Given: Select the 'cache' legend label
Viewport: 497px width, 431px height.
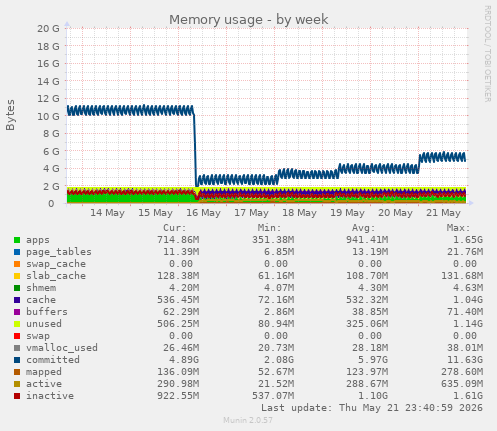Looking at the screenshot, I should [41, 300].
